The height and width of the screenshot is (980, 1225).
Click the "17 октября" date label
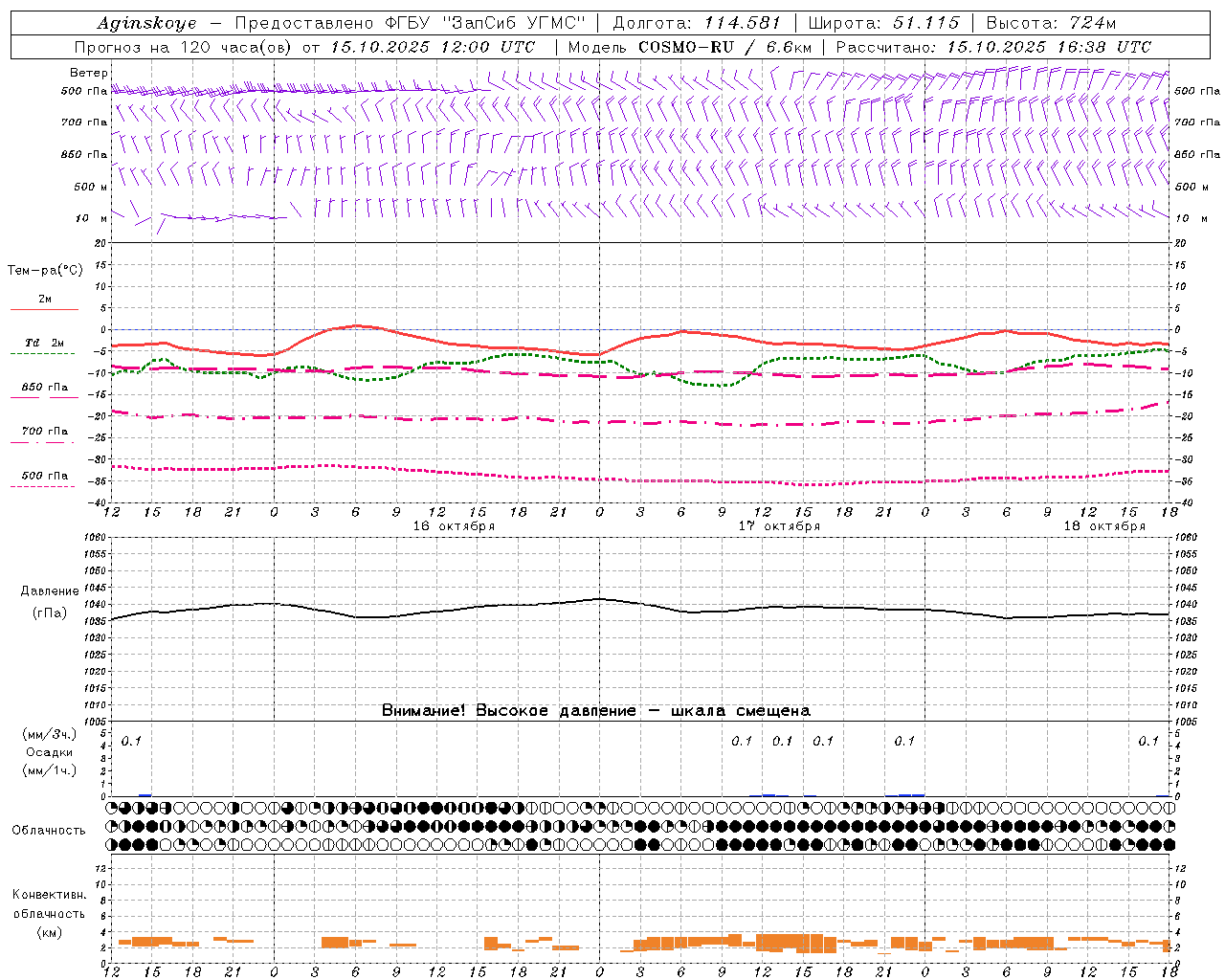[779, 526]
